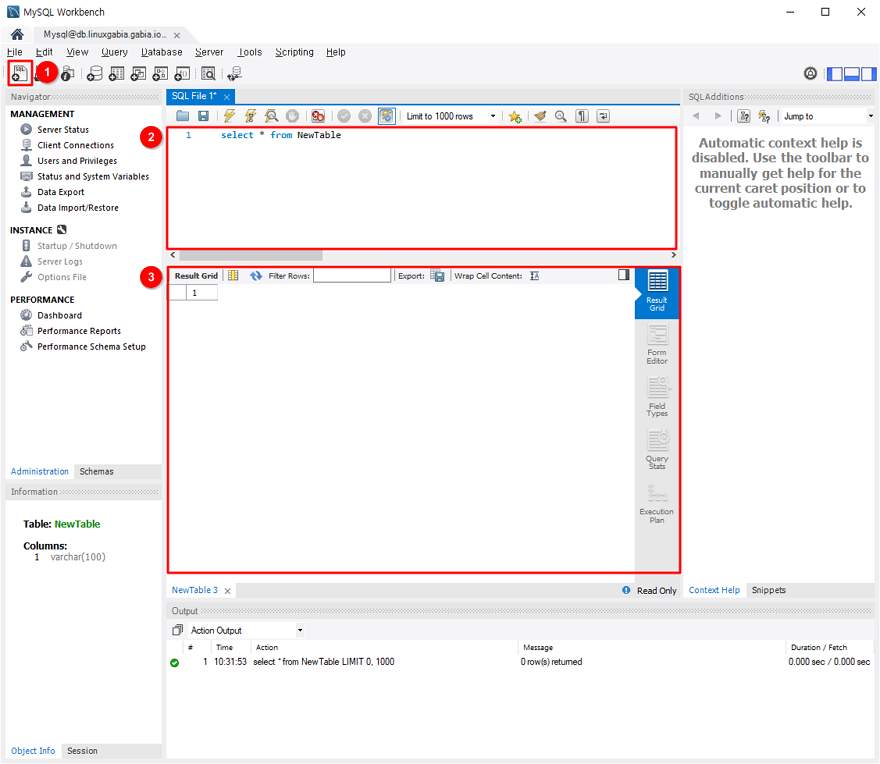The image size is (880, 764).
Task: Click the 'Read Only' status text
Action: tap(657, 591)
